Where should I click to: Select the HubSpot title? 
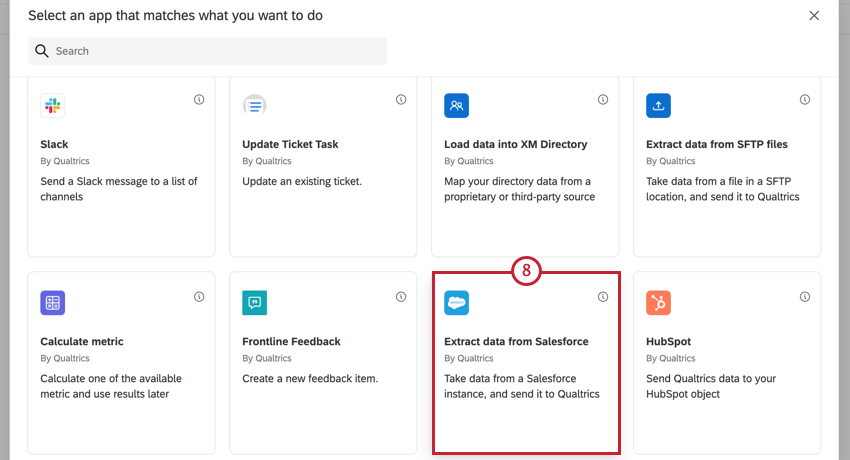tap(668, 341)
